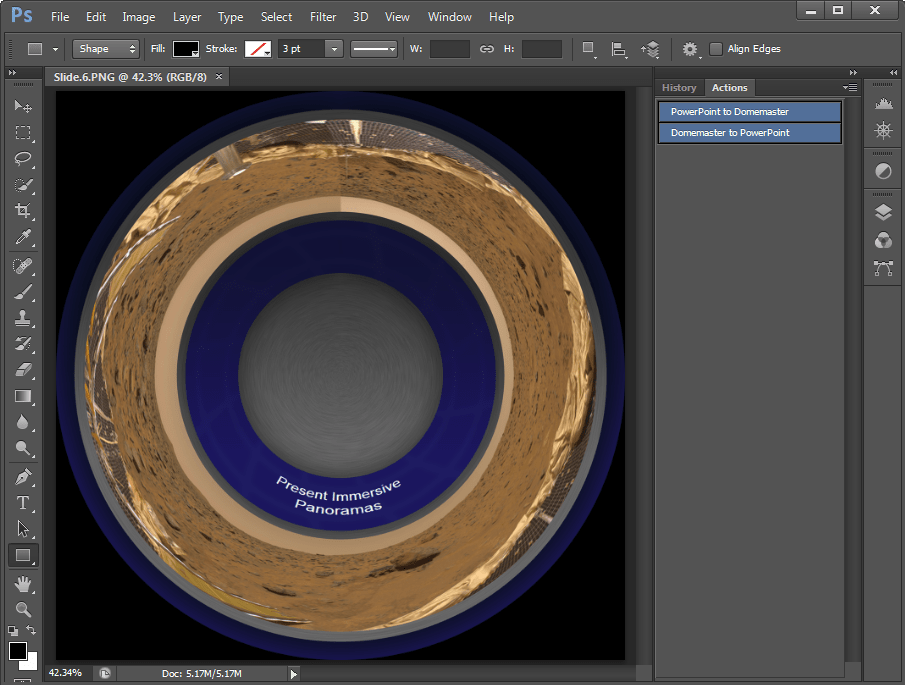Screen dimensions: 905x685
Task: Select the Domemaster to PowerPoint action
Action: [x=749, y=133]
